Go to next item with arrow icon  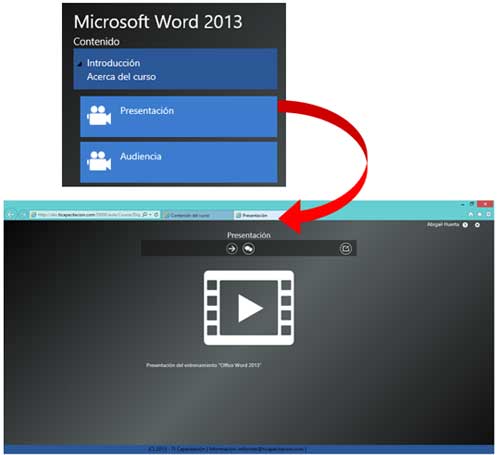tap(232, 249)
